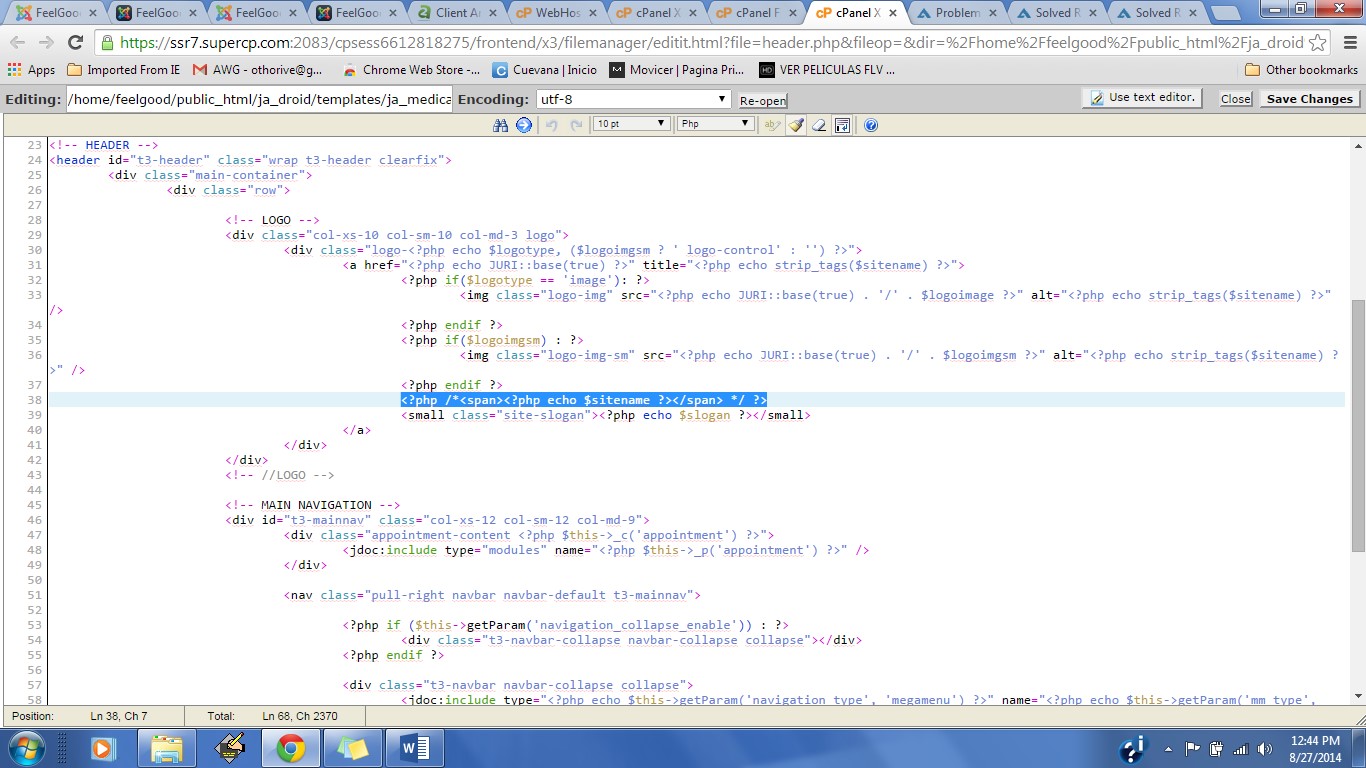This screenshot has height=768, width=1366.
Task: Open Windows Media Player from the taskbar
Action: point(103,748)
